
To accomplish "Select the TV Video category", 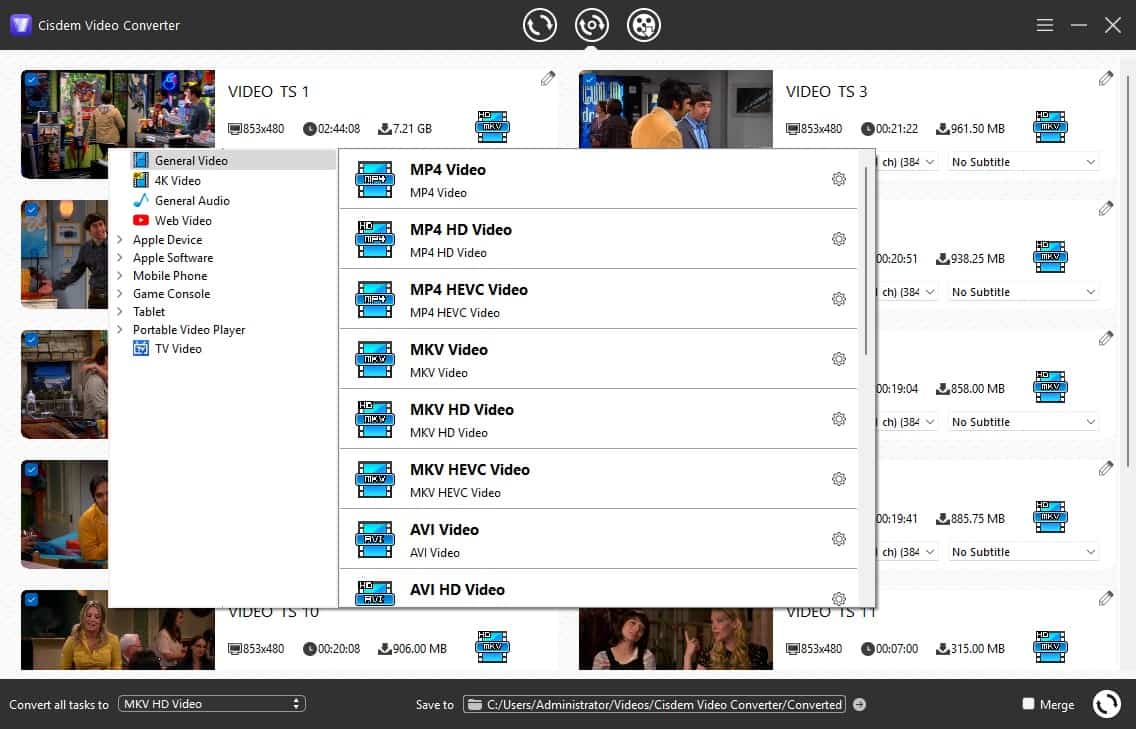I will click(178, 349).
